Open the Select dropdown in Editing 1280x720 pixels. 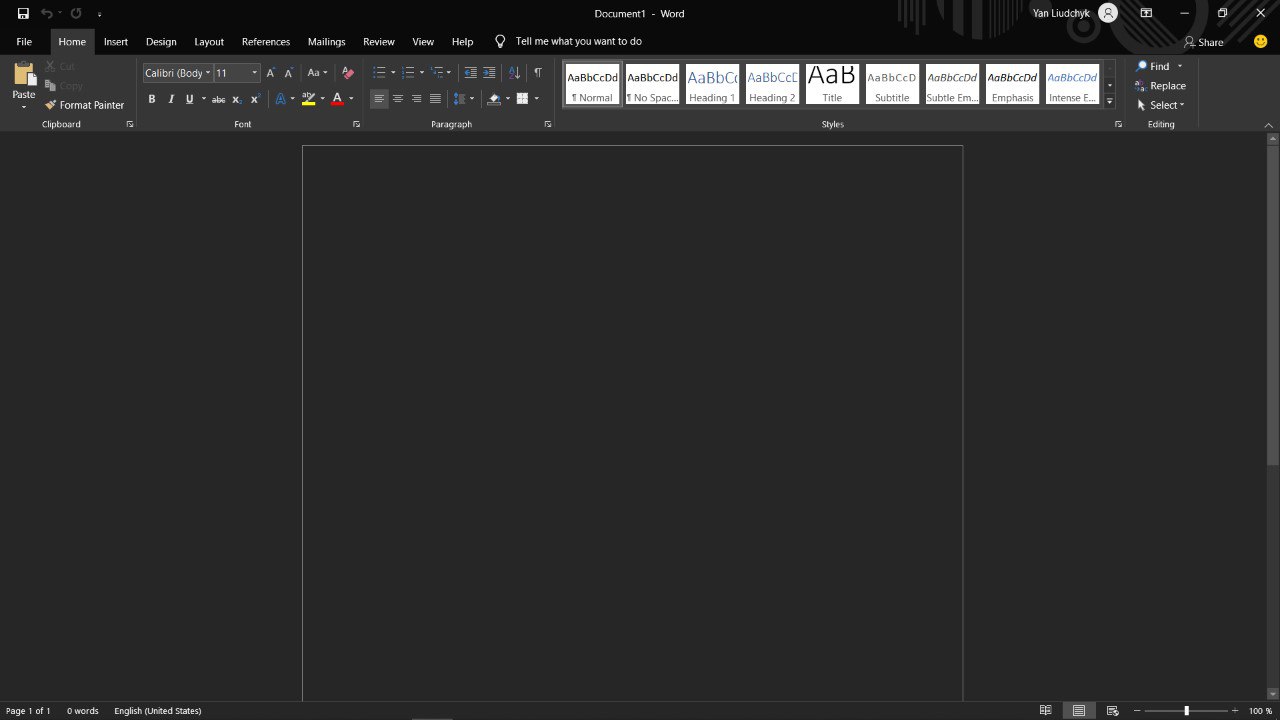(1161, 105)
